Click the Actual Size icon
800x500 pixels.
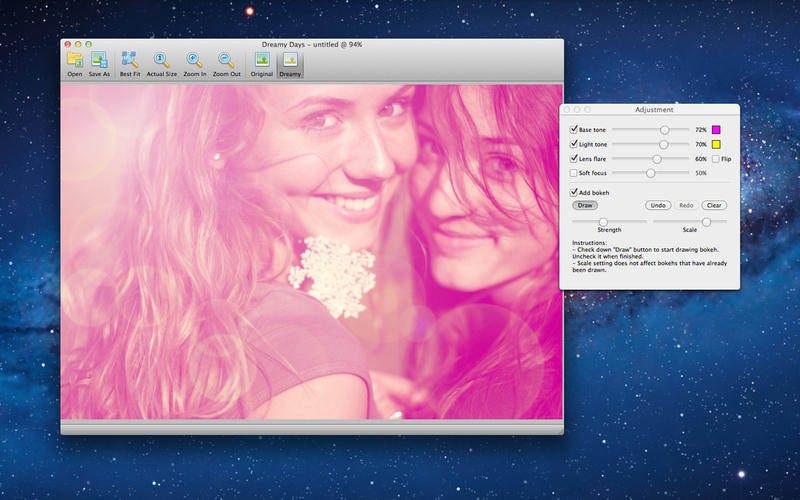161,60
